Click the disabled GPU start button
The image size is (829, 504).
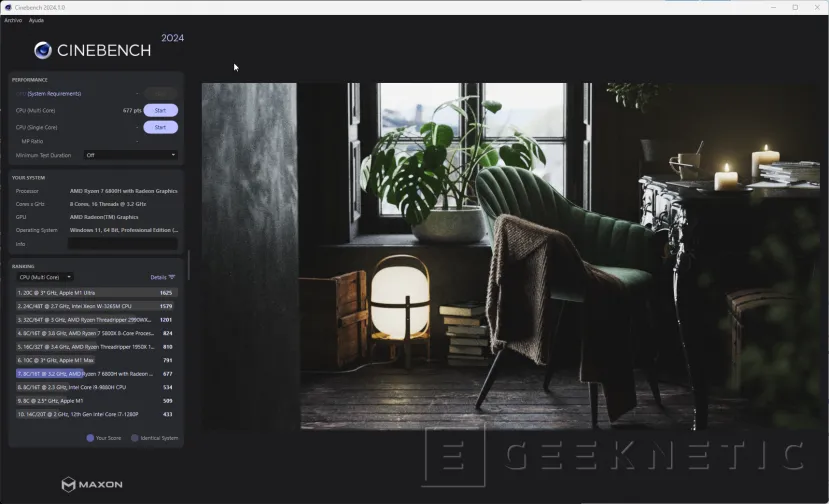[160, 94]
